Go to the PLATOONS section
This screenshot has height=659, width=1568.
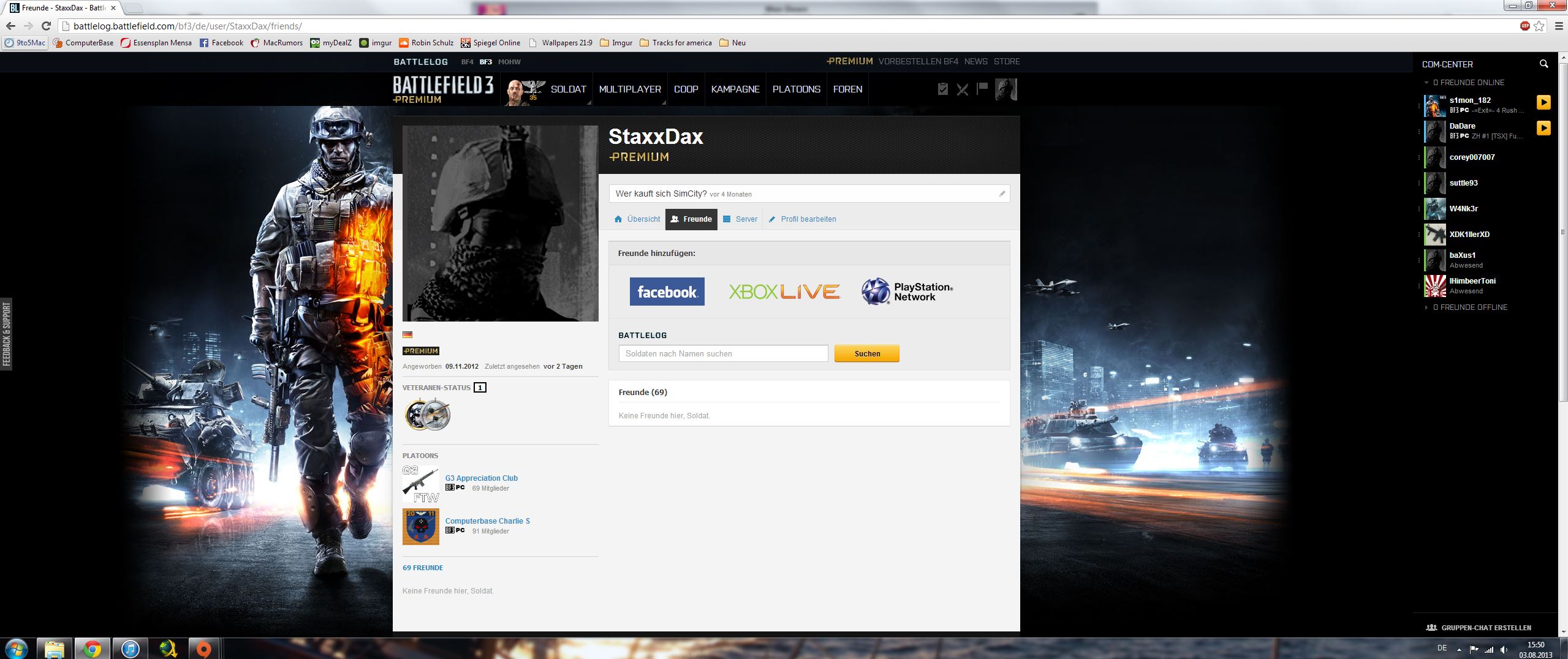pos(797,89)
